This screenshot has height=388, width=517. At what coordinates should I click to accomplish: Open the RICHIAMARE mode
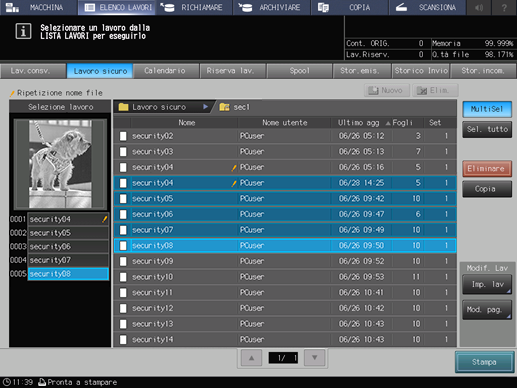[x=194, y=7]
